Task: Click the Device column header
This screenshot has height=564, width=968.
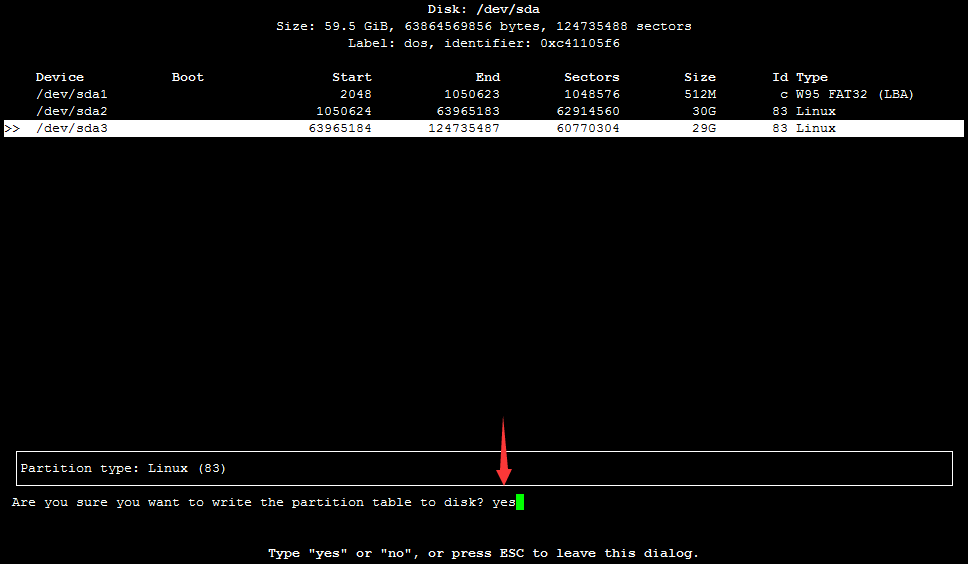Action: point(60,77)
